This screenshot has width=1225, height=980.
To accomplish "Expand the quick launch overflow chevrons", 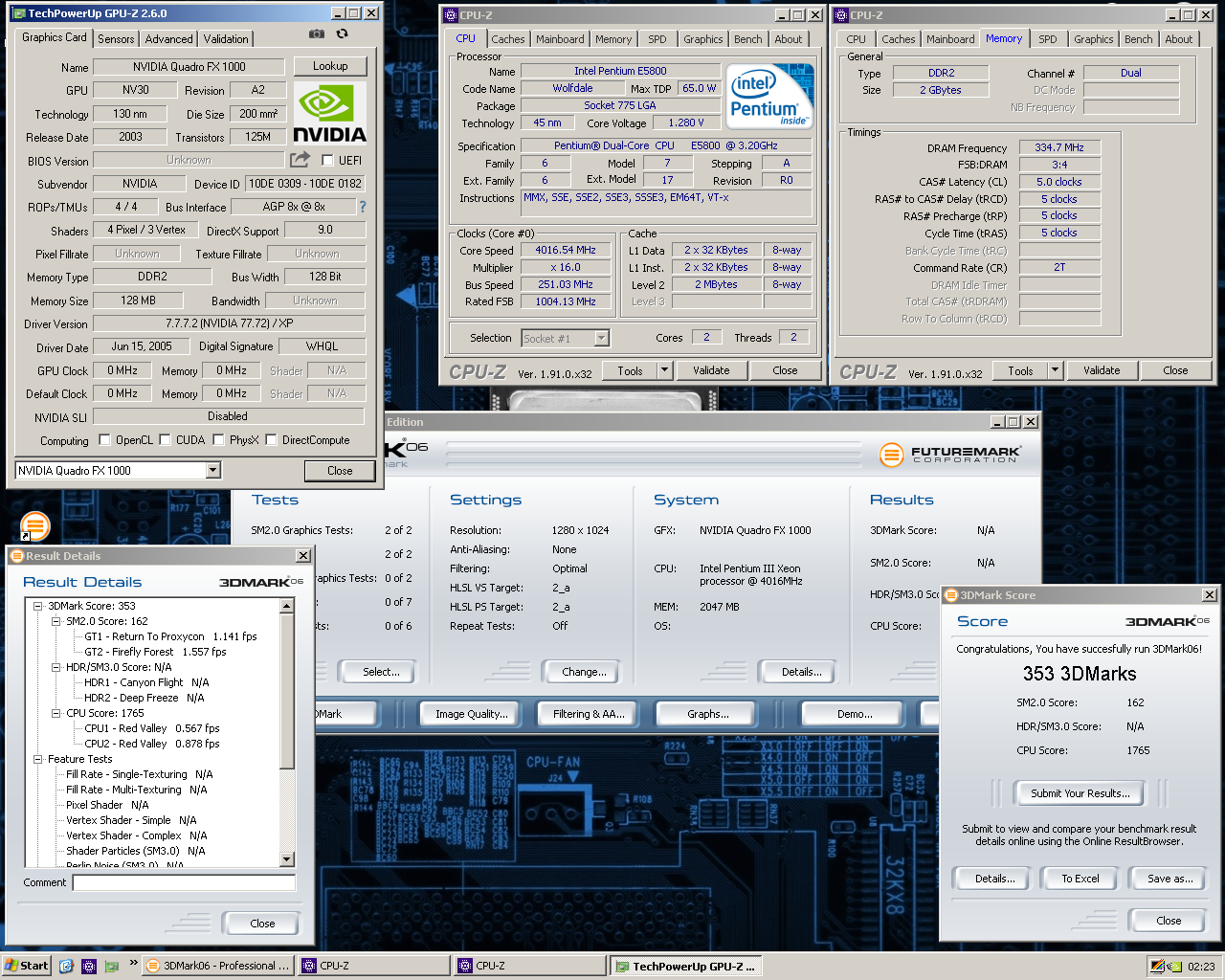I will [133, 963].
